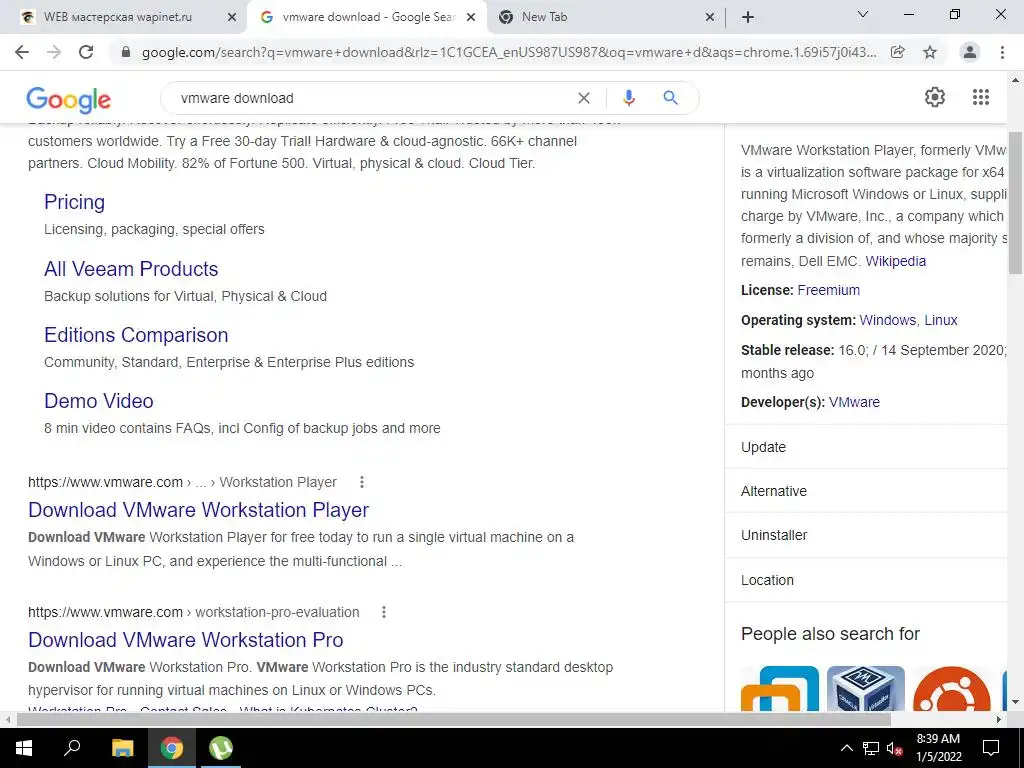Open the Windows Start menu

click(x=24, y=748)
